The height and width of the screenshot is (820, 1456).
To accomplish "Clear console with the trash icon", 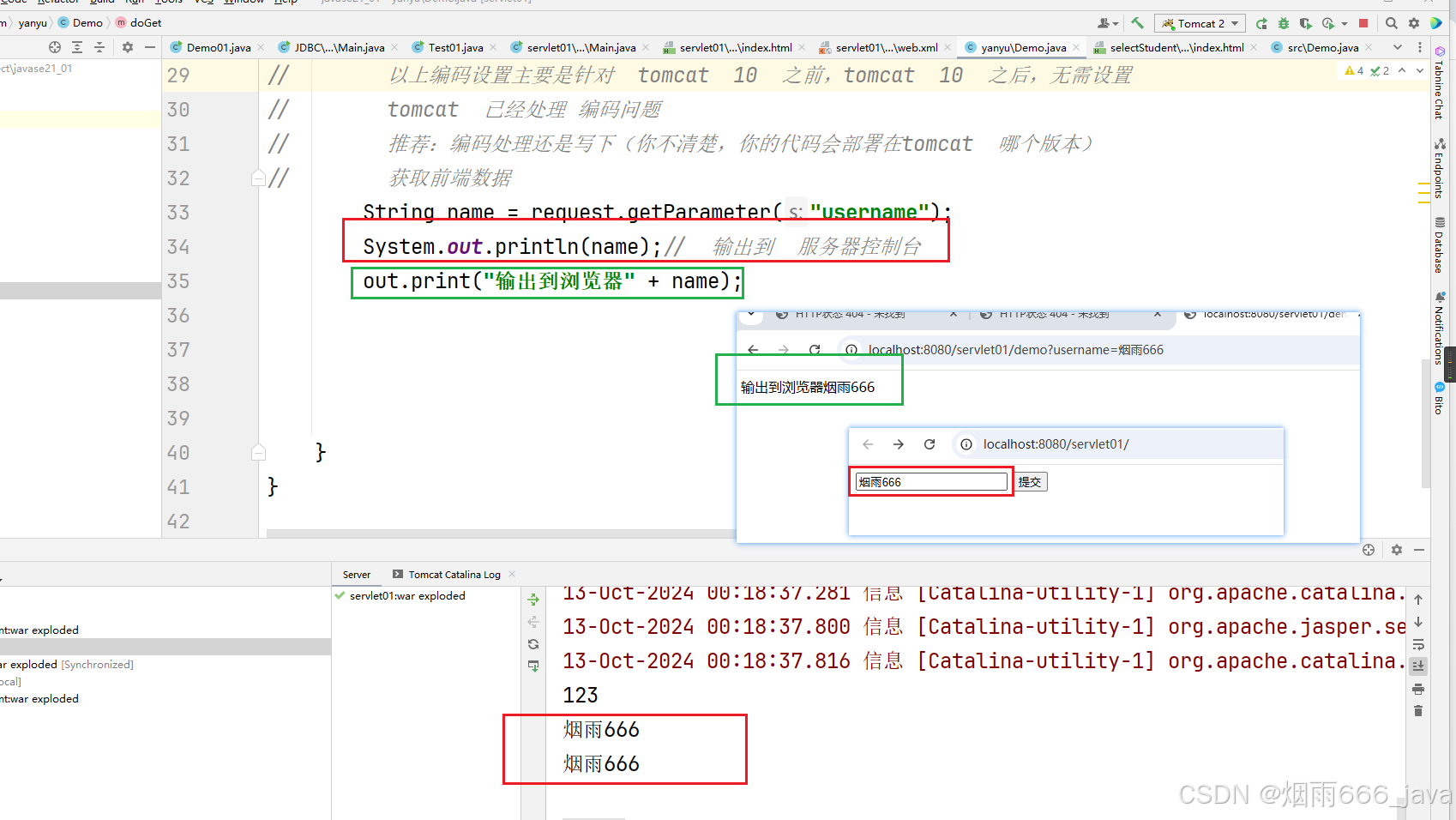I will click(1418, 711).
